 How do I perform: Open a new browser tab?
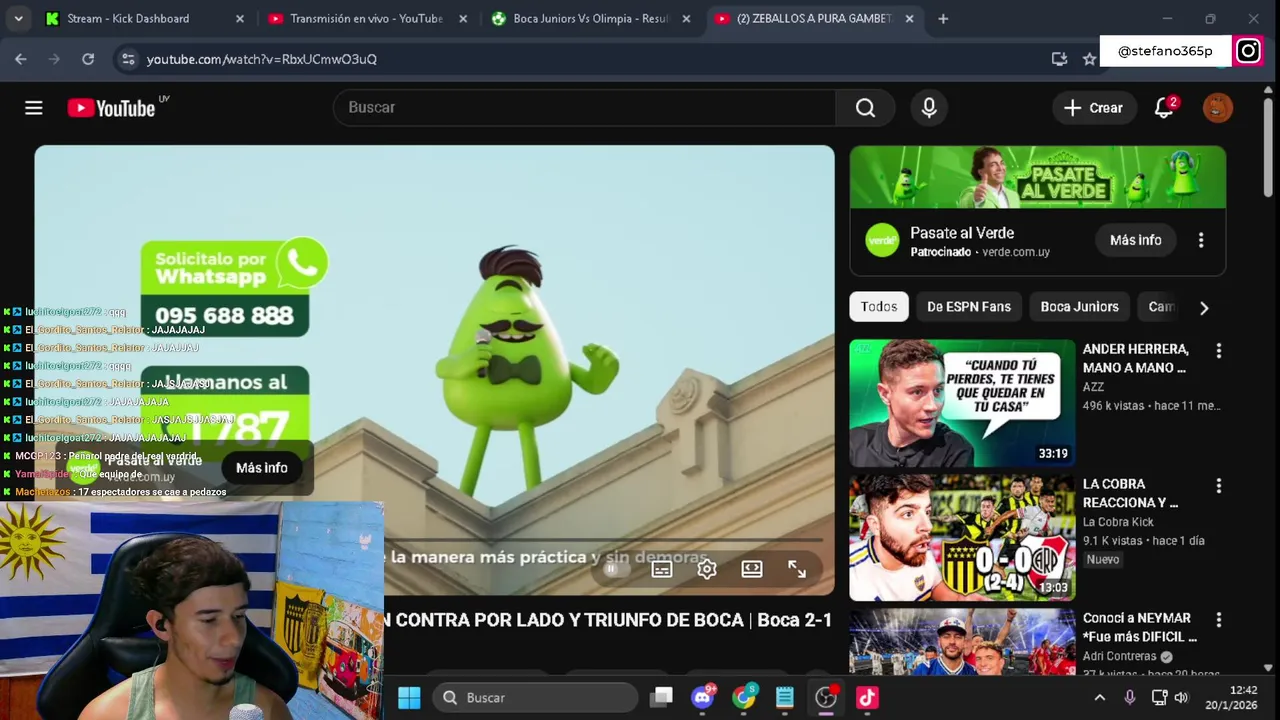(x=943, y=18)
